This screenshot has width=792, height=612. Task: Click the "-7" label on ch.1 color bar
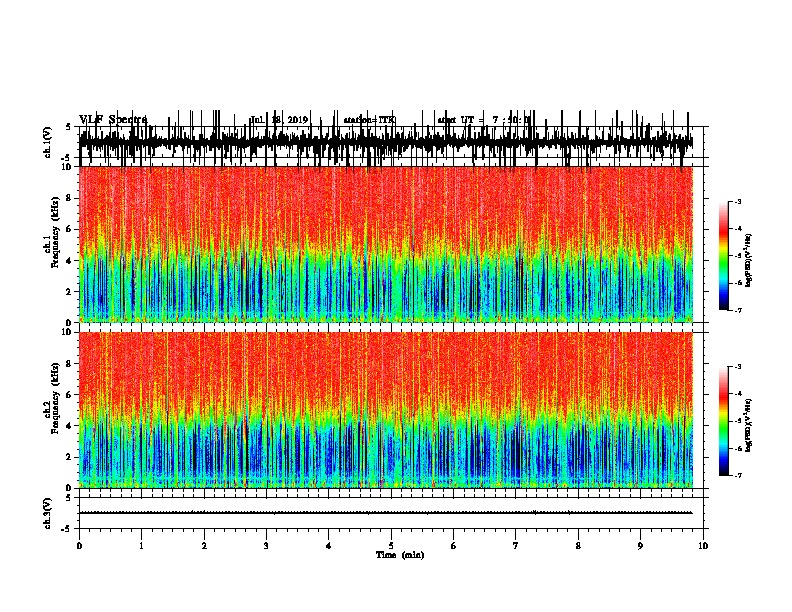(738, 310)
